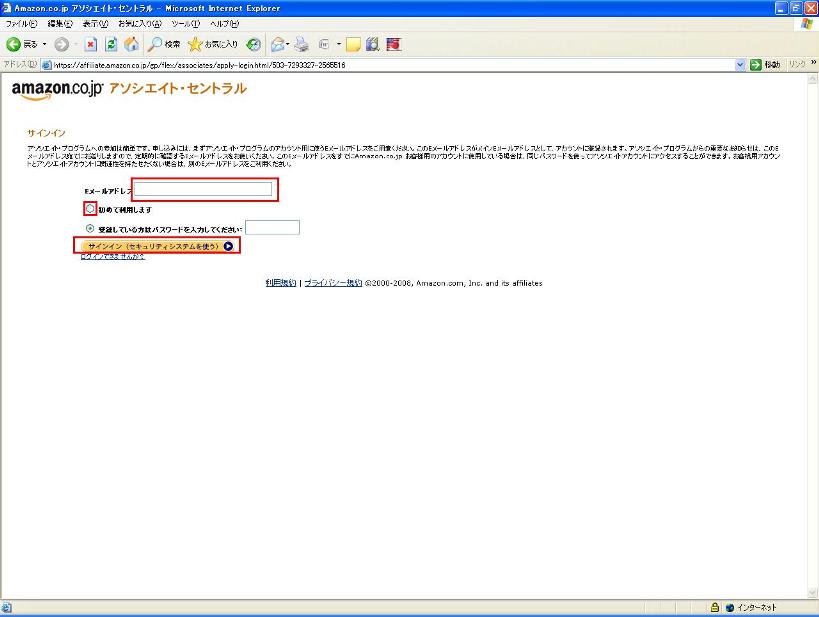Click the address bar URL text
The height and width of the screenshot is (617, 819).
pos(199,65)
